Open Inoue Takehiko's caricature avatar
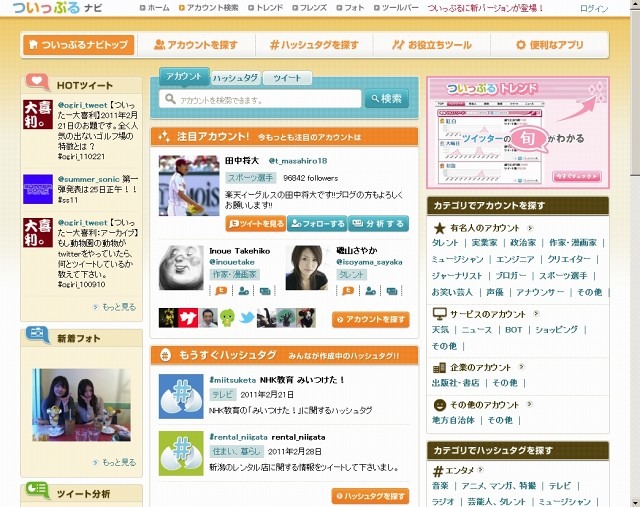This screenshot has width=640, height=507. pos(181,267)
